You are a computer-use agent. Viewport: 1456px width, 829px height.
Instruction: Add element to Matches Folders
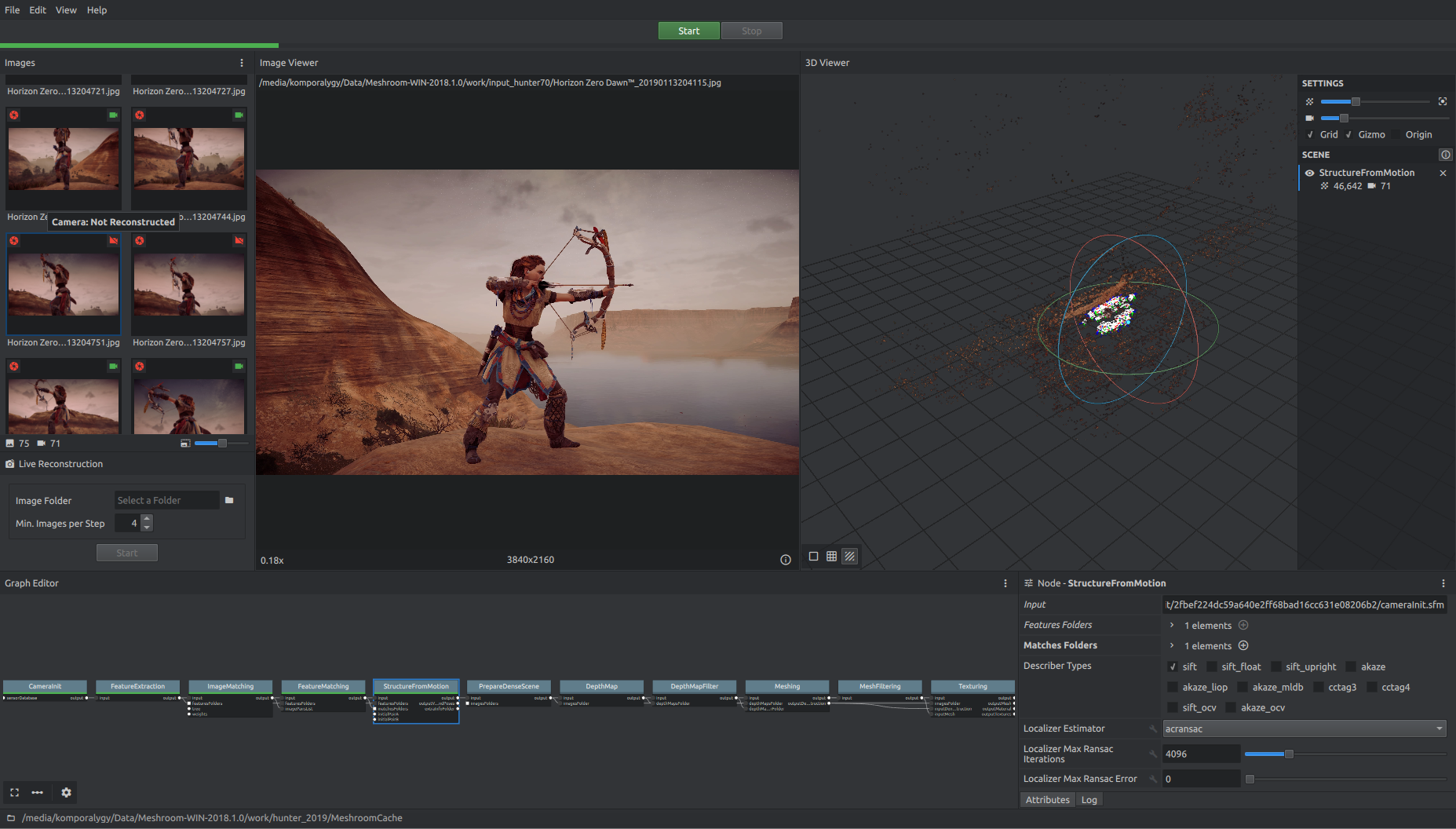[1243, 646]
